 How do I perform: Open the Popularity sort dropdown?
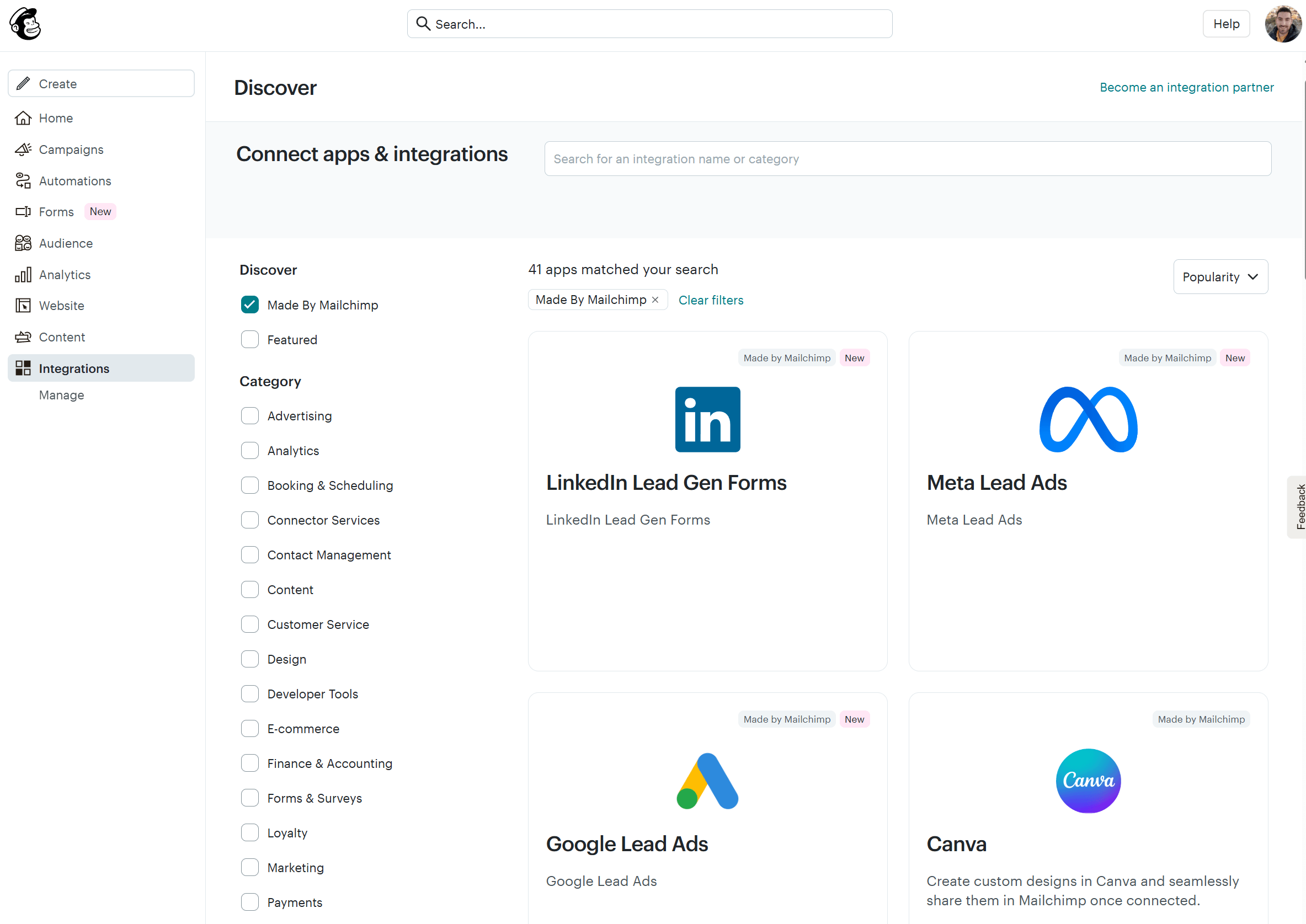1220,276
